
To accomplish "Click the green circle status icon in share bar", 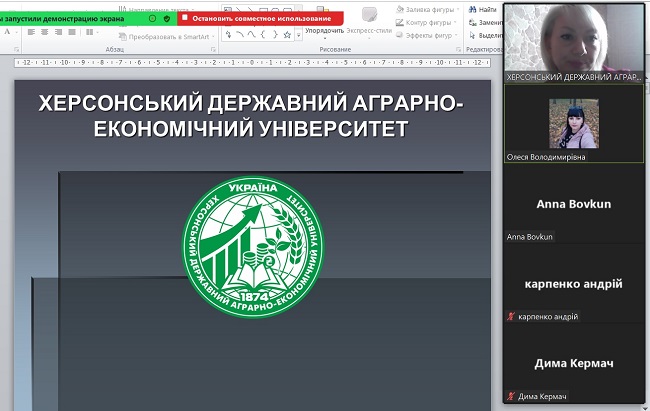I will (x=153, y=18).
